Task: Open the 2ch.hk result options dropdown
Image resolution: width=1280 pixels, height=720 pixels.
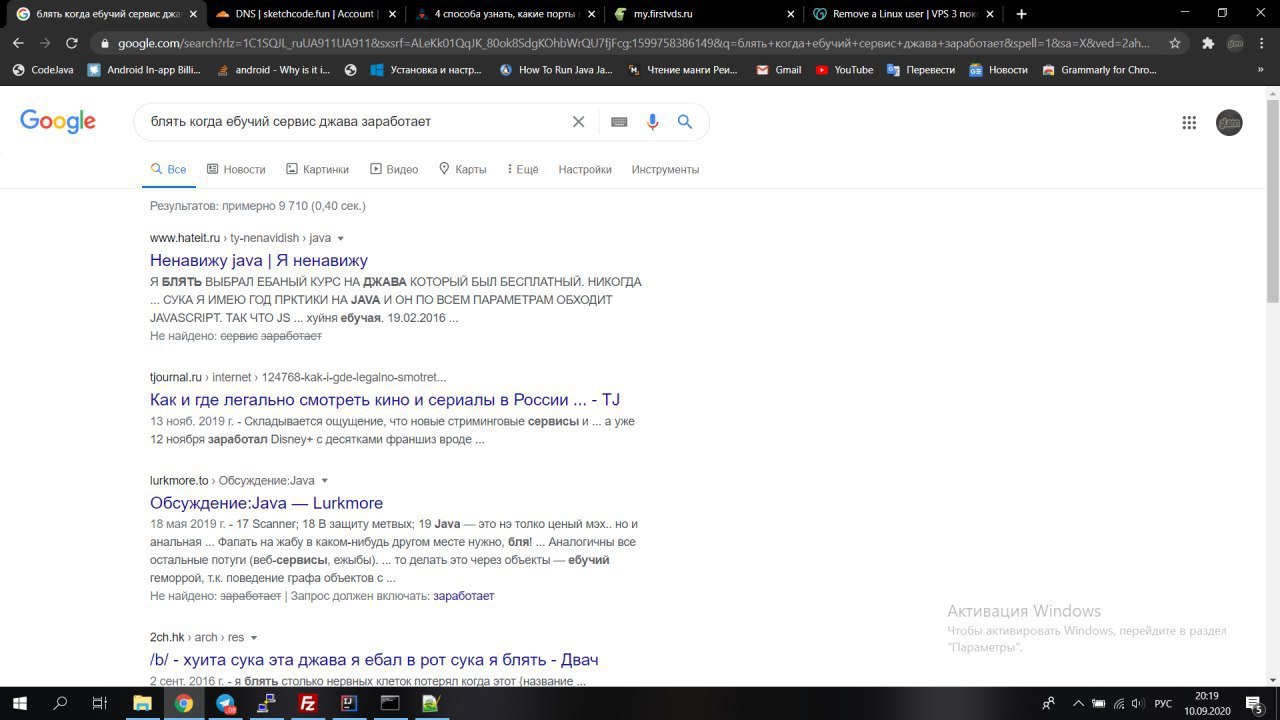Action: click(253, 638)
